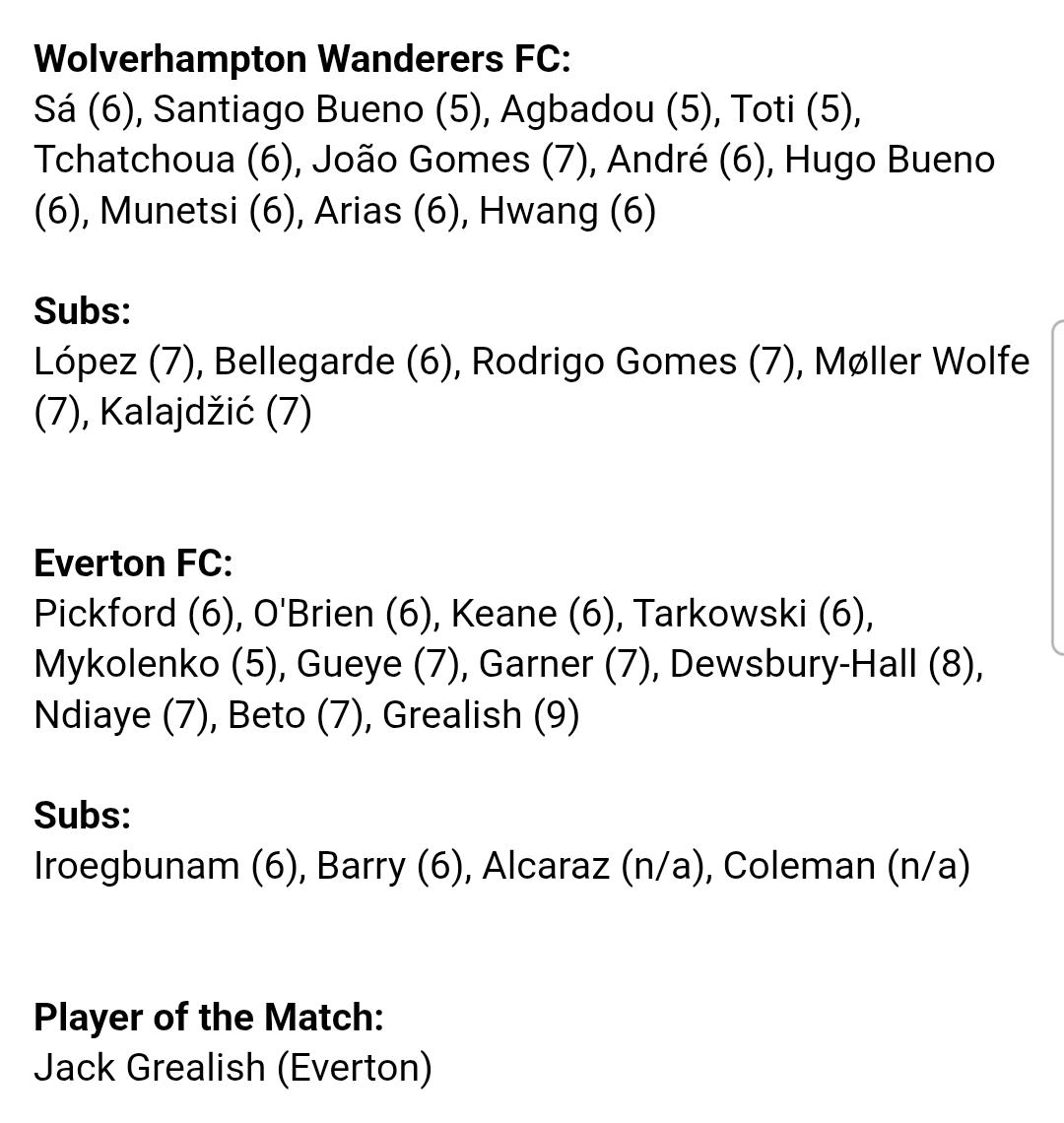
Task: Click on Iroegbunam (6) substitute
Action: pos(166,866)
